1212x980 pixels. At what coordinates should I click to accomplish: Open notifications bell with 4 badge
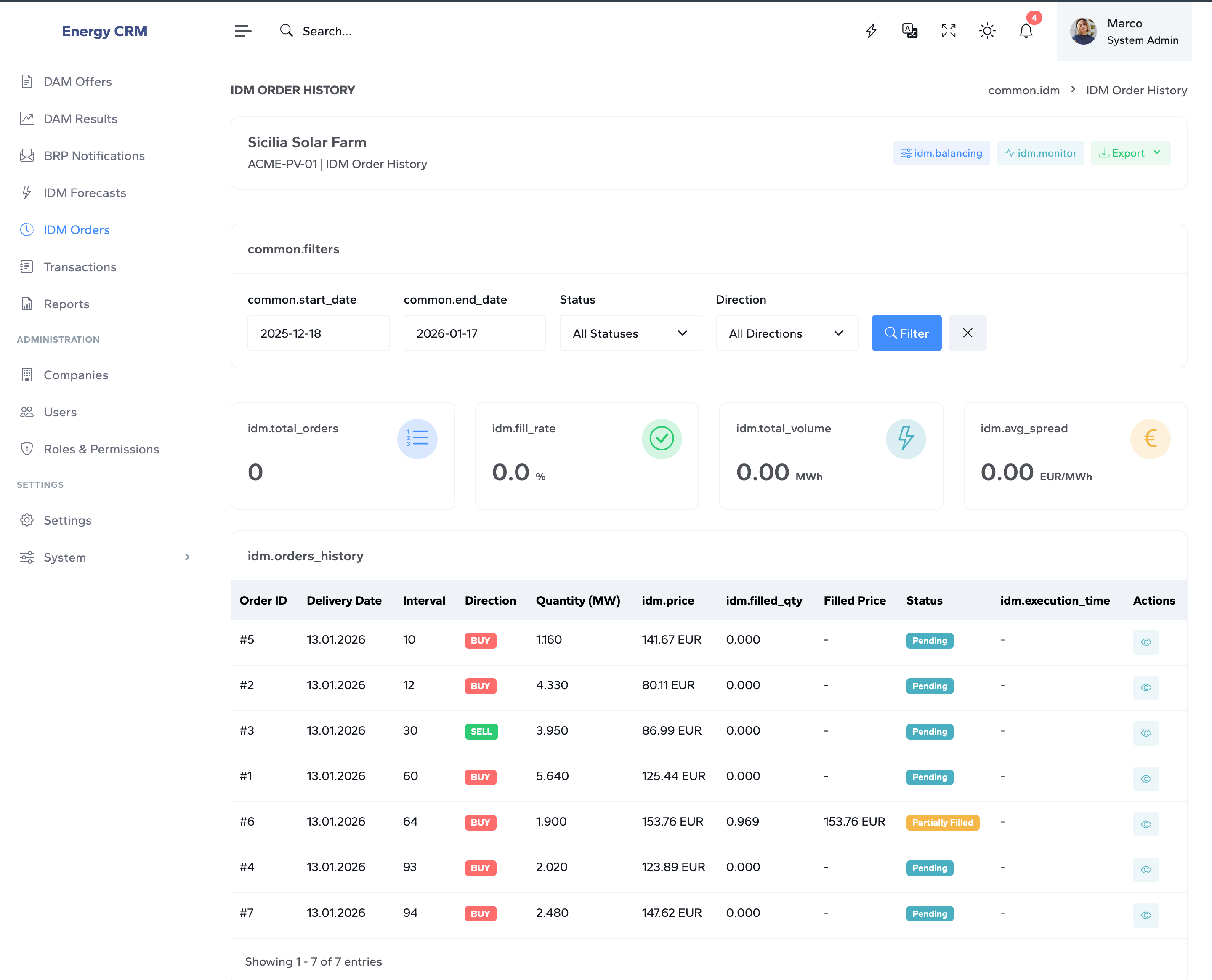pos(1026,31)
